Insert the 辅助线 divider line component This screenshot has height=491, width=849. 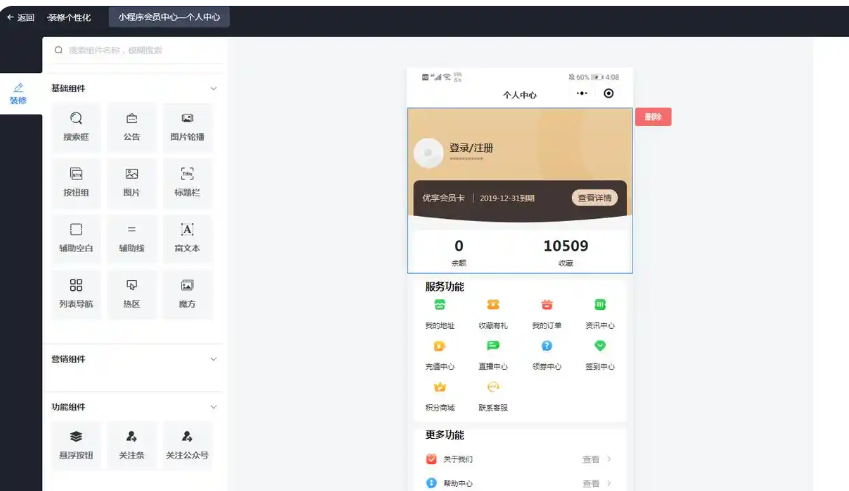point(132,238)
